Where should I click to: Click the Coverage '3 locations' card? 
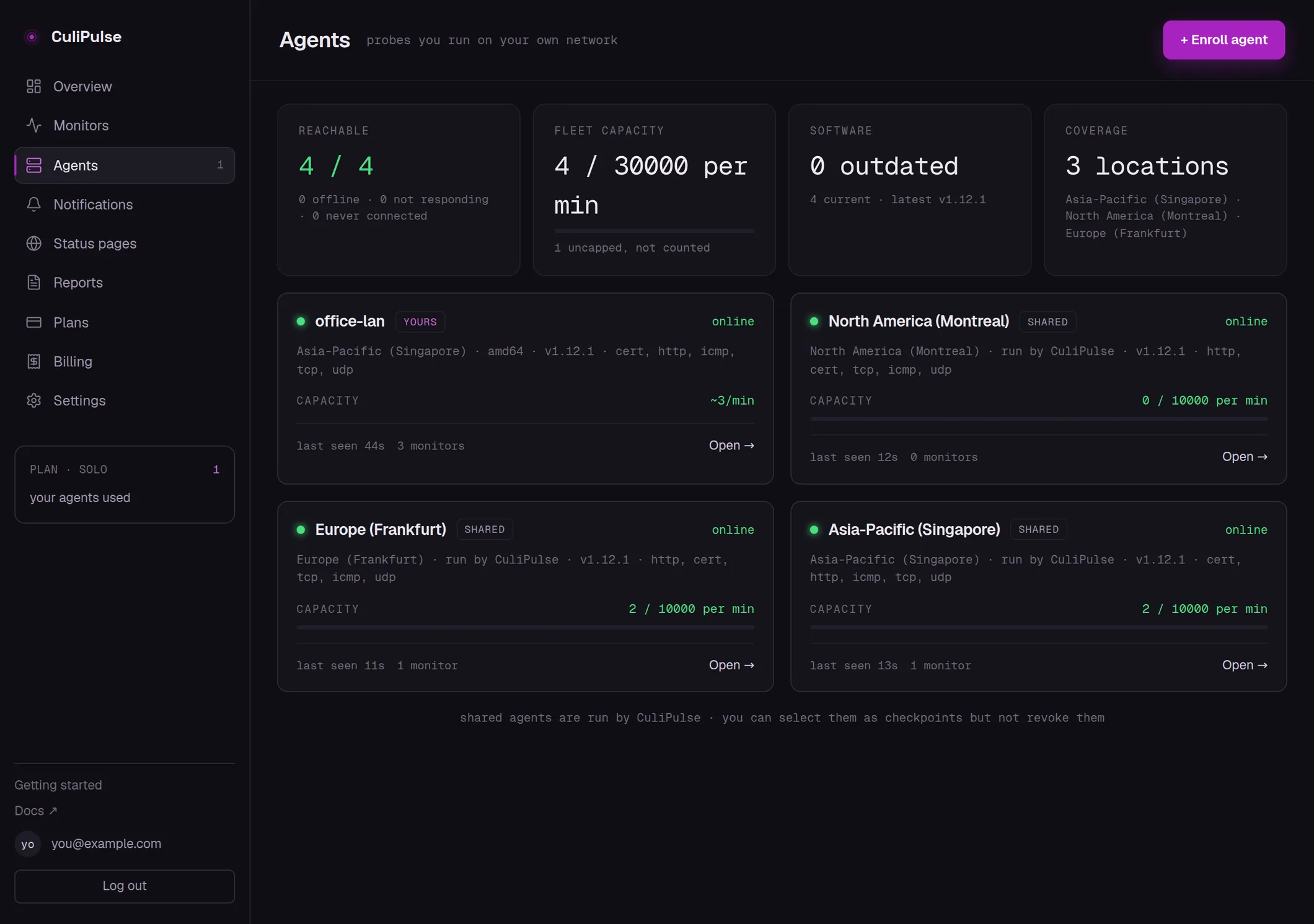coord(1165,190)
